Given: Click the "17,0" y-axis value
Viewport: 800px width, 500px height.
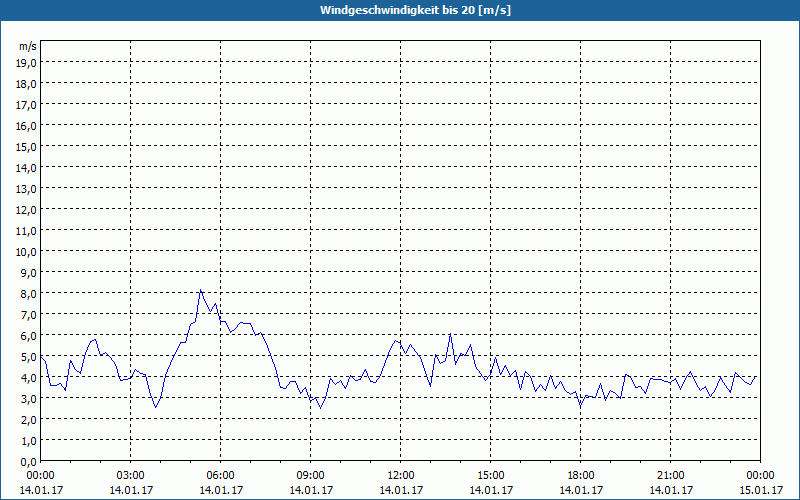Looking at the screenshot, I should click(27, 105).
